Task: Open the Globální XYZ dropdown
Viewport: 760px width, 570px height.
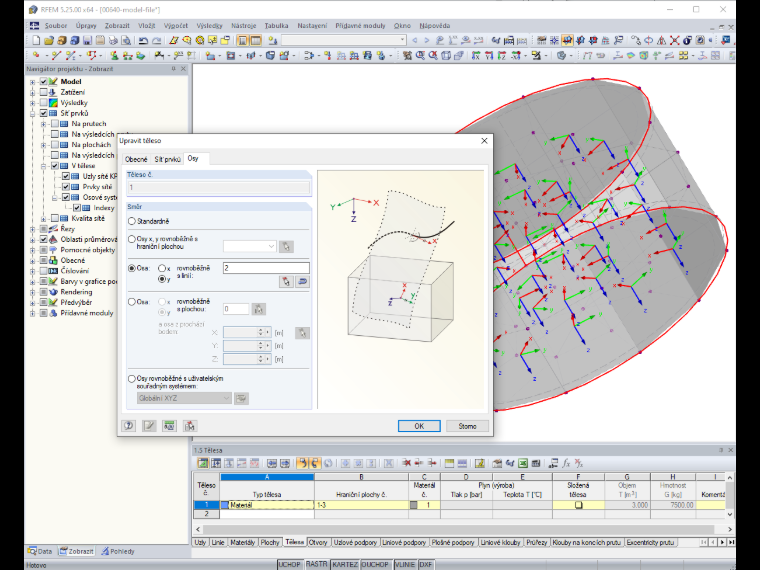Action: click(184, 398)
